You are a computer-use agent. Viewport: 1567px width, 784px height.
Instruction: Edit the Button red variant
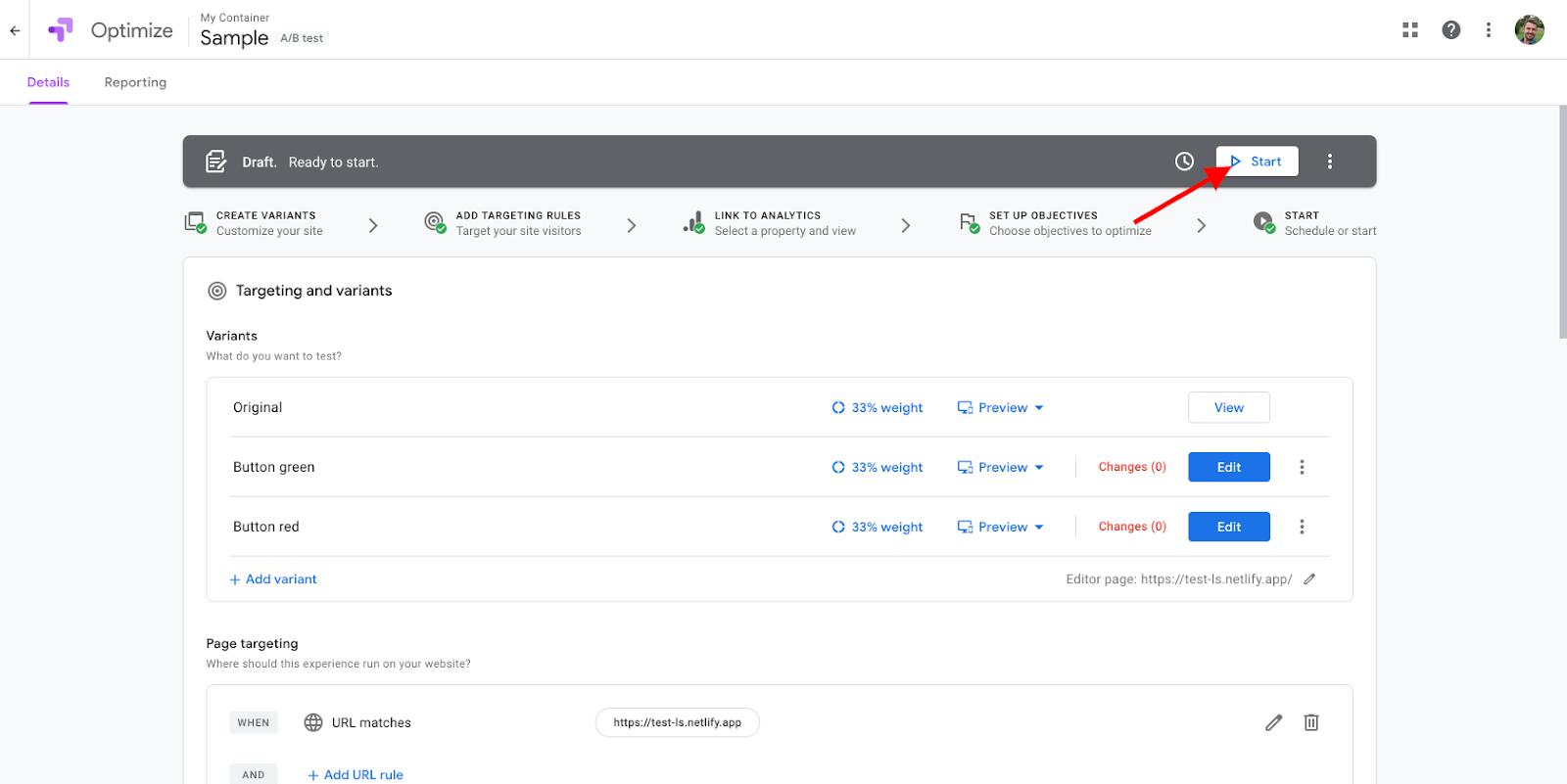(1229, 528)
